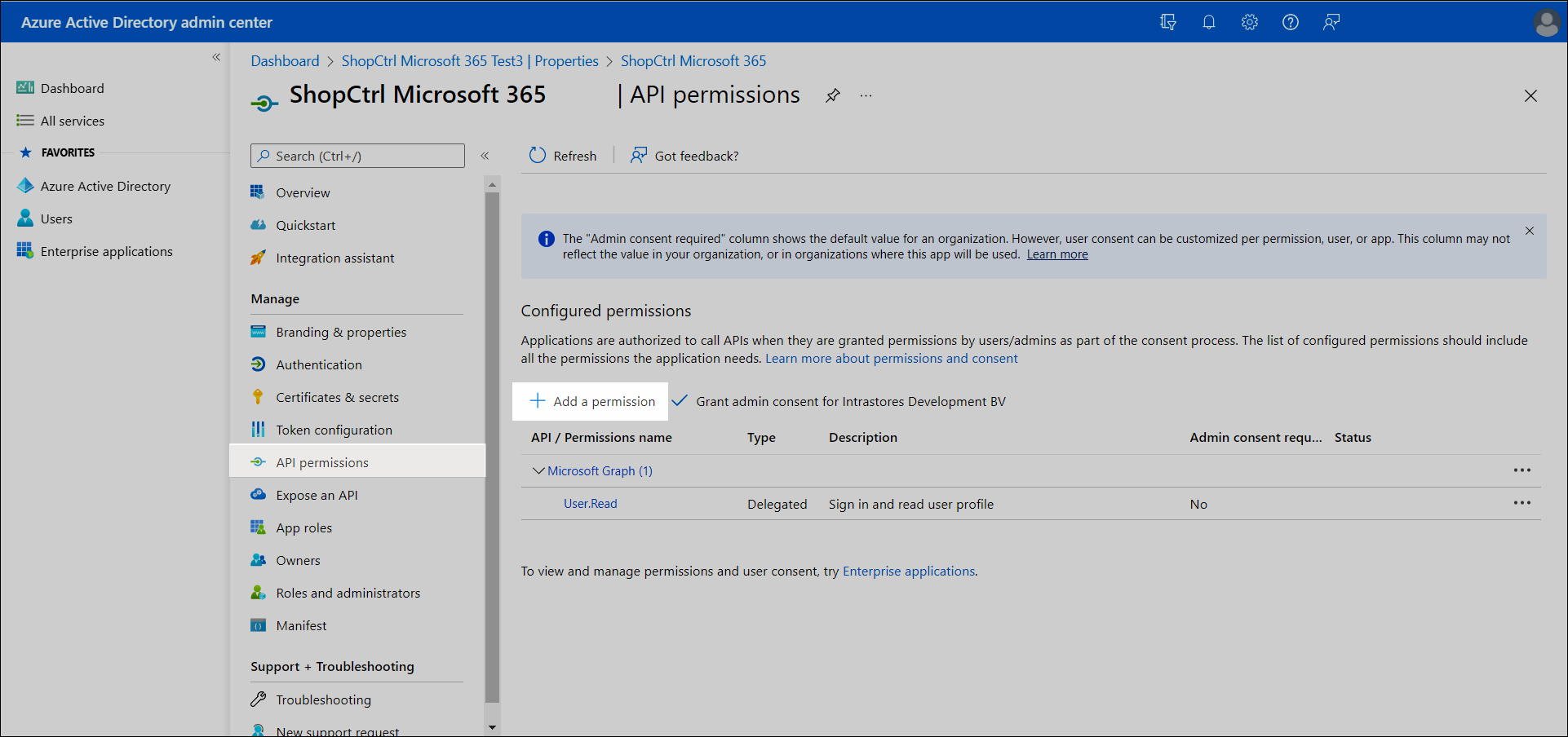1568x737 pixels.
Task: Open the user account avatar
Action: [1547, 22]
